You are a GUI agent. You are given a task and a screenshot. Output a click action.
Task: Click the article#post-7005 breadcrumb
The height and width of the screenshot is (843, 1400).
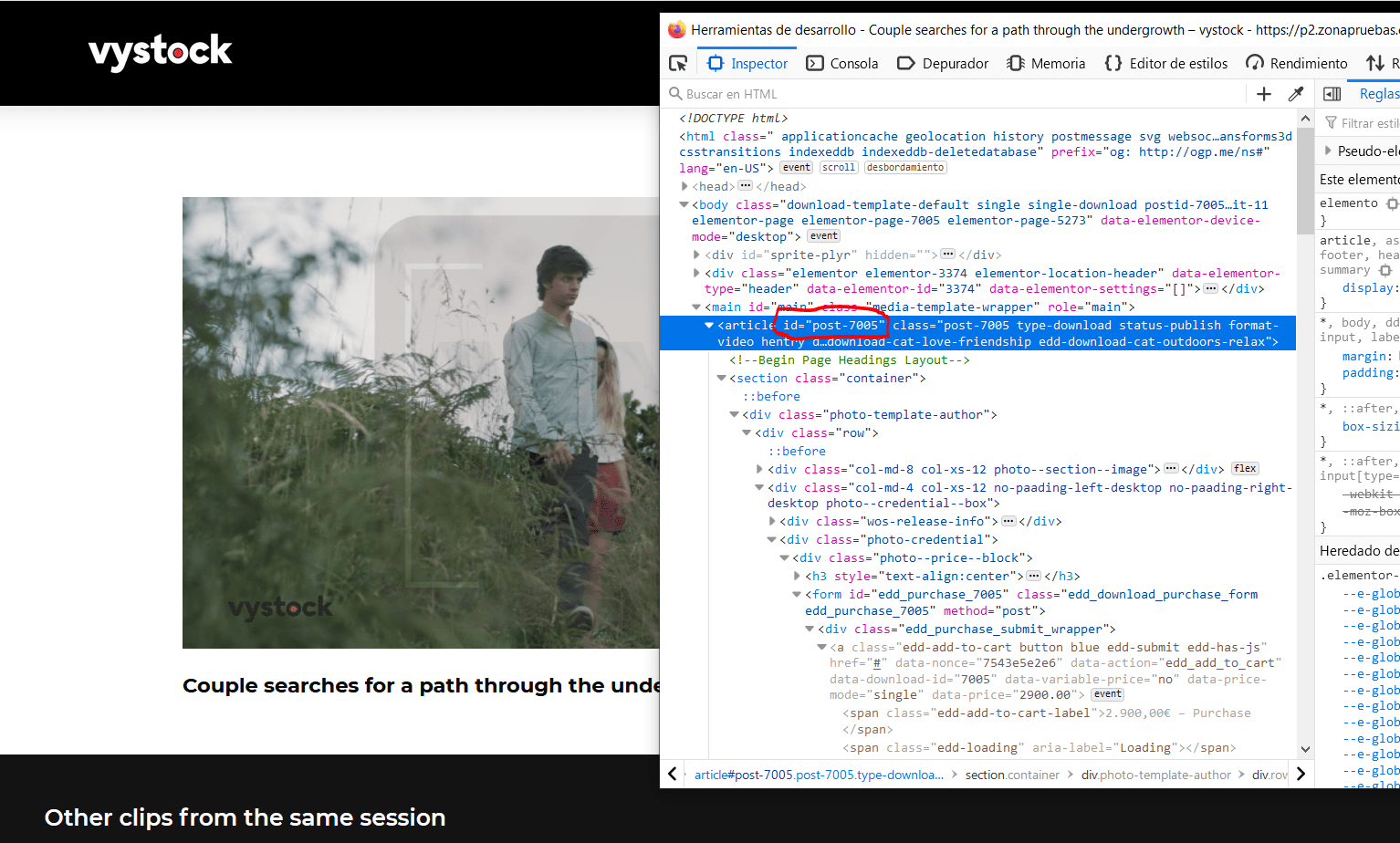click(820, 775)
